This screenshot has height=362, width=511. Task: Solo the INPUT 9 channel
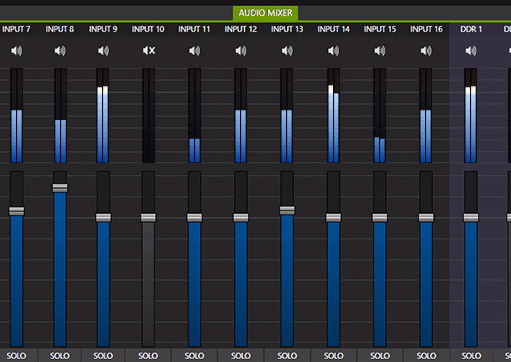103,356
